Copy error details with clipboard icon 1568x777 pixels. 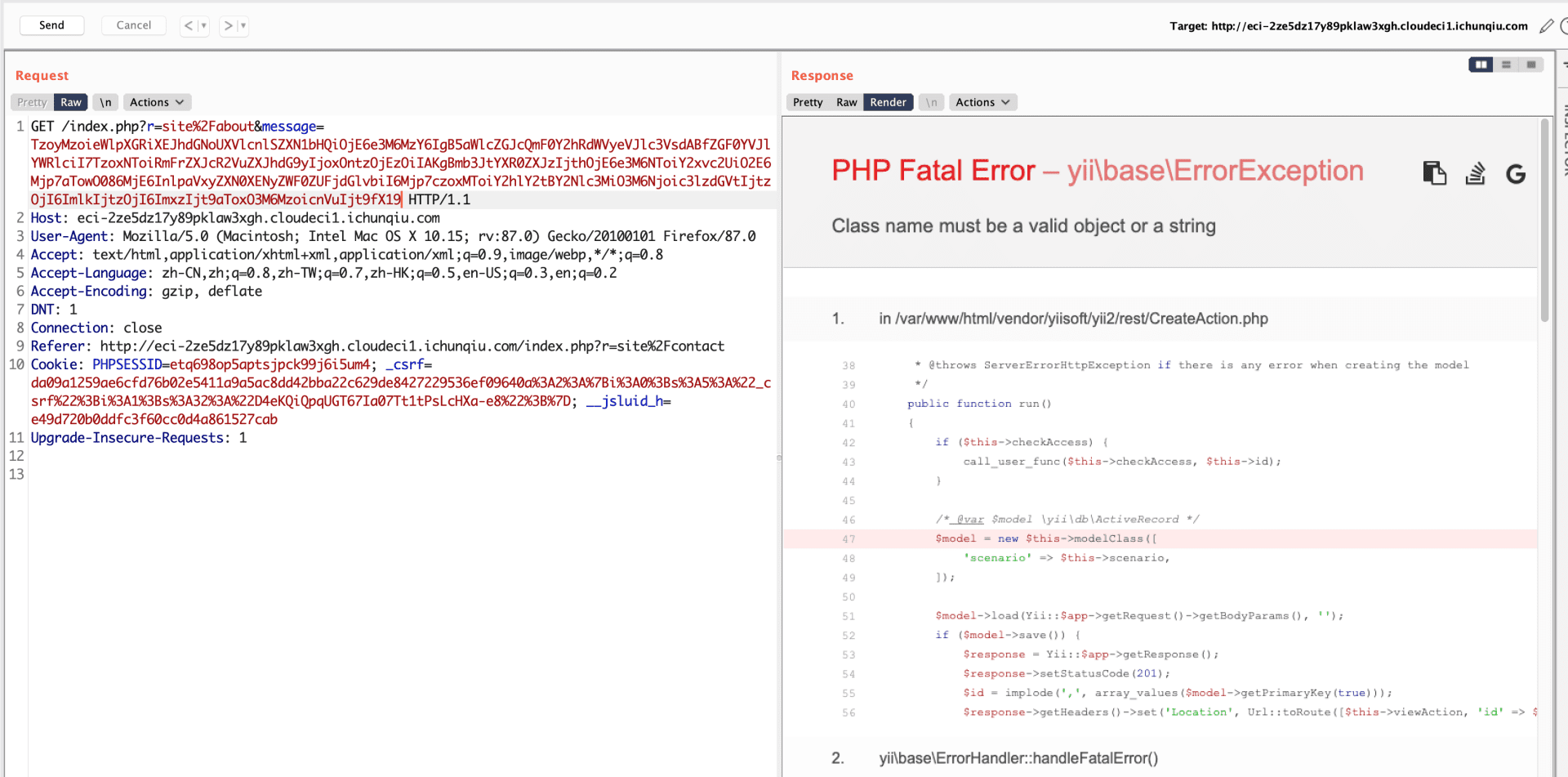pos(1434,173)
